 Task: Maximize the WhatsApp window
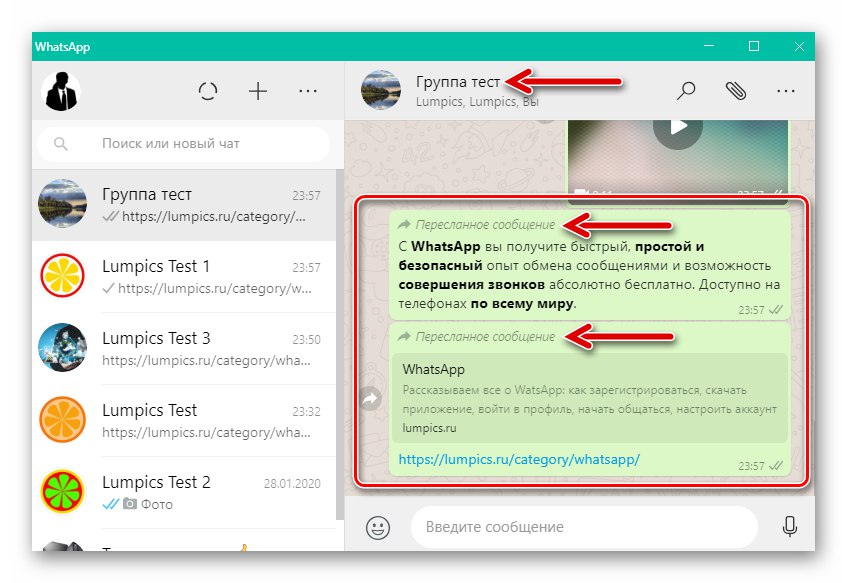pos(754,46)
